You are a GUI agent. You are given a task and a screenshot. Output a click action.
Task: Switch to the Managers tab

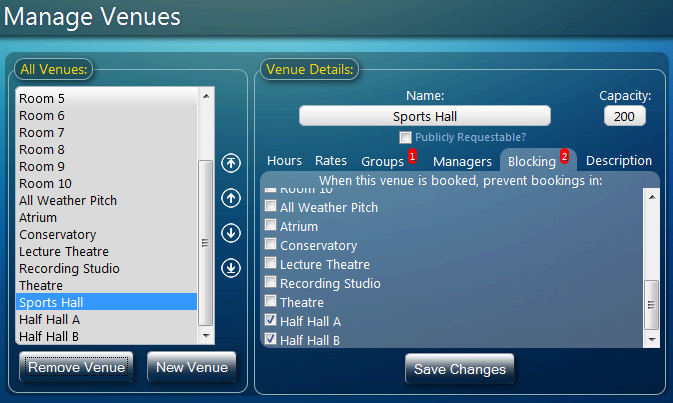click(x=462, y=162)
